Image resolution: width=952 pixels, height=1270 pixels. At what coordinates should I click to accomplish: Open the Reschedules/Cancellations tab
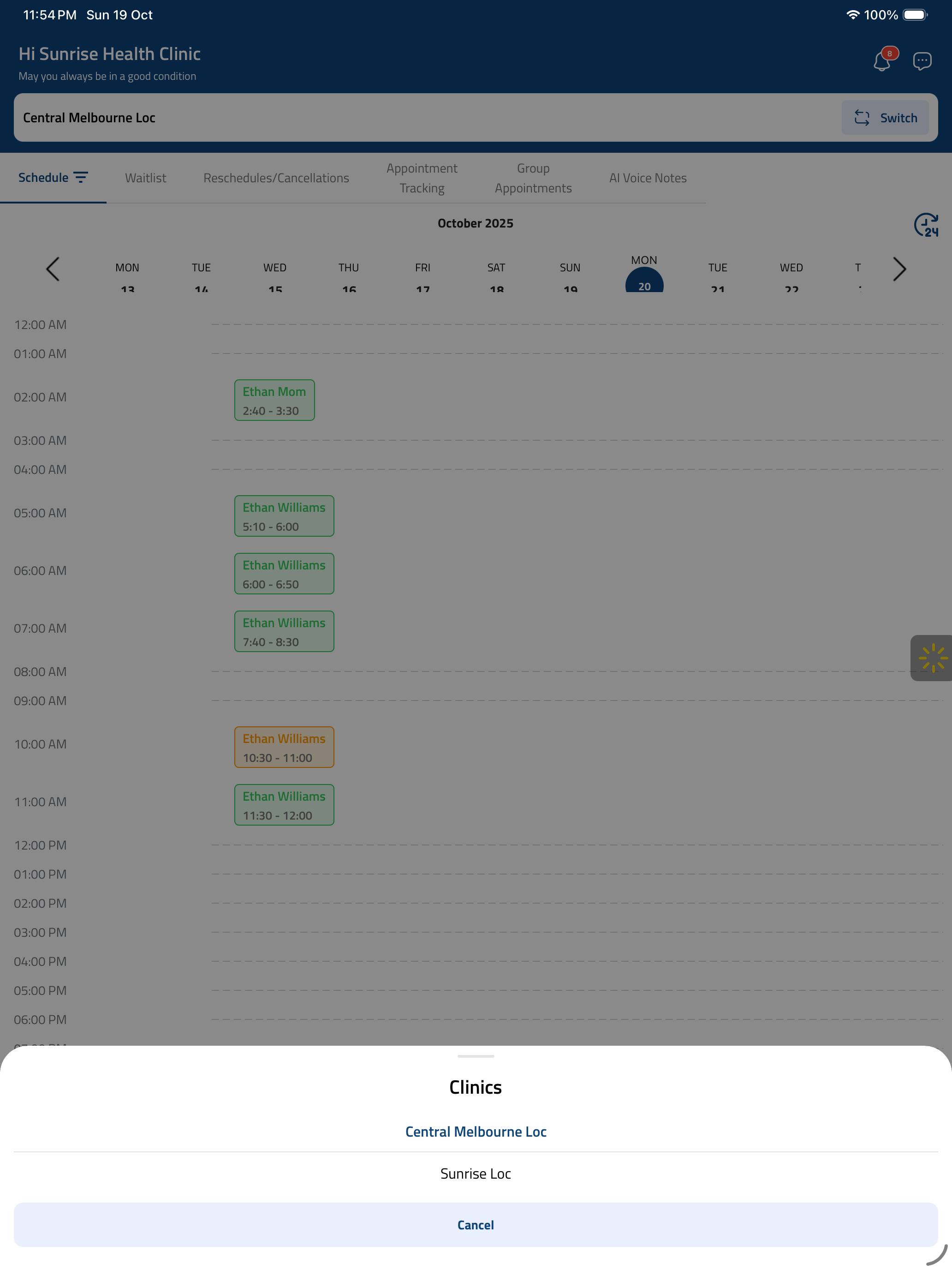276,178
